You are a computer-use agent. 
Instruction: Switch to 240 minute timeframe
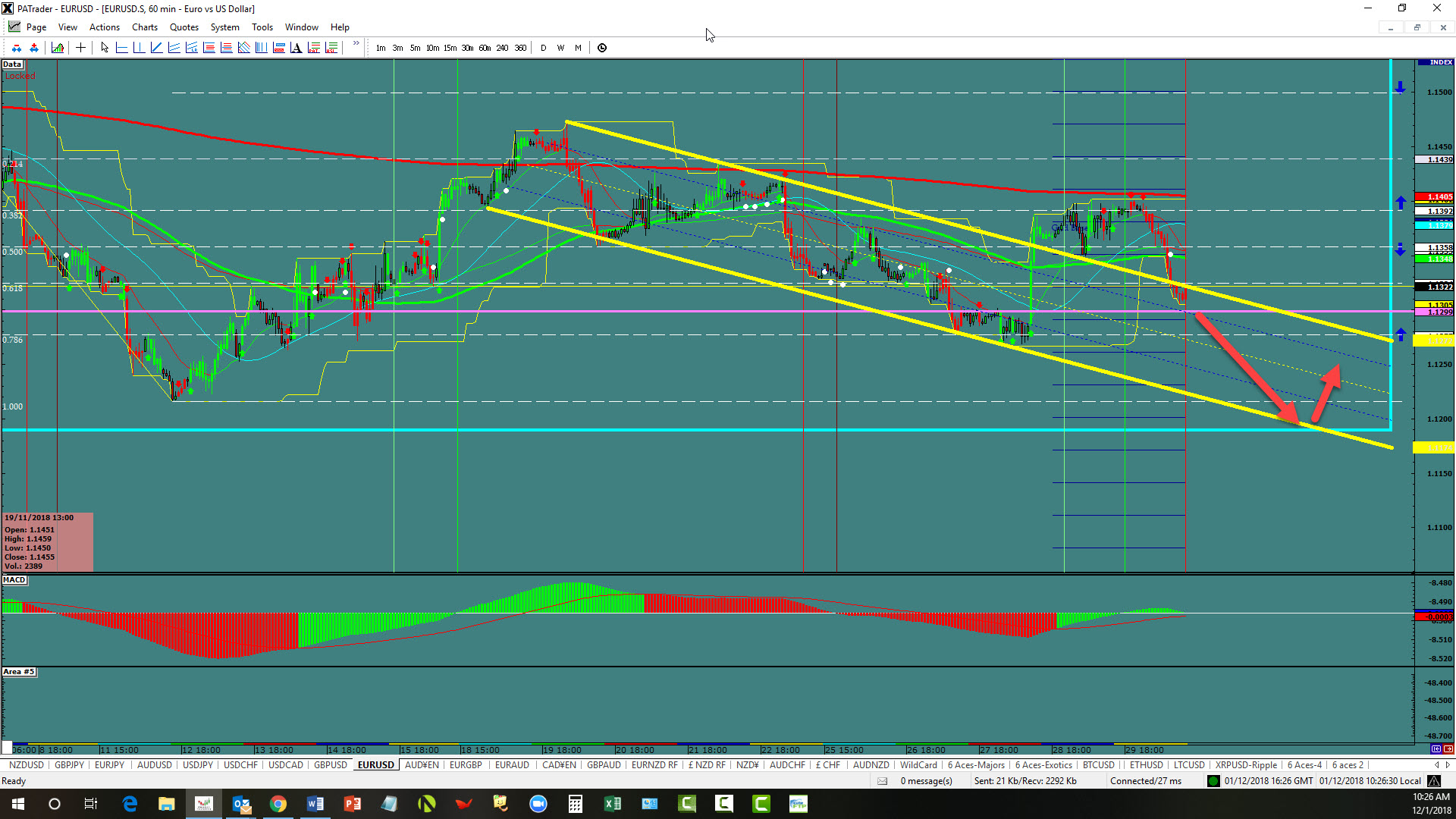(x=502, y=48)
